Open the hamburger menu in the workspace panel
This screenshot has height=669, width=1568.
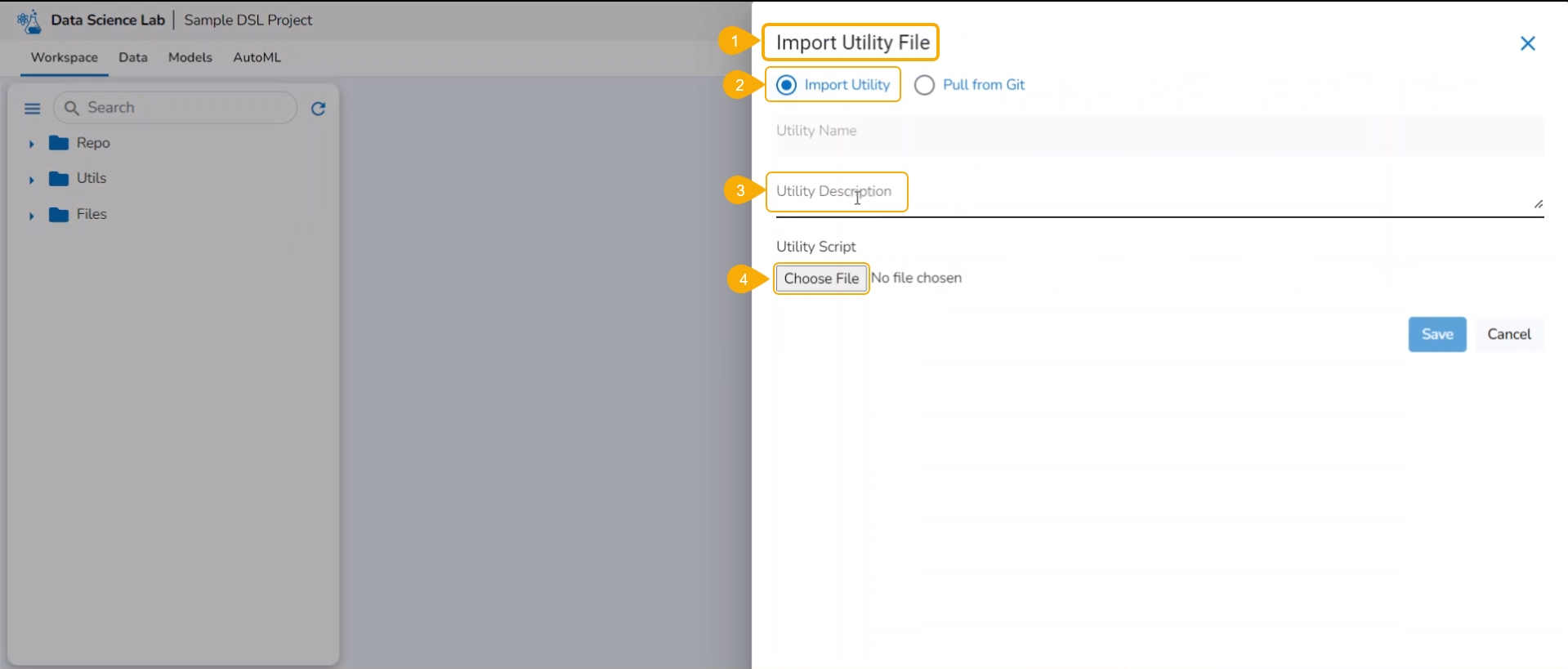pos(33,109)
